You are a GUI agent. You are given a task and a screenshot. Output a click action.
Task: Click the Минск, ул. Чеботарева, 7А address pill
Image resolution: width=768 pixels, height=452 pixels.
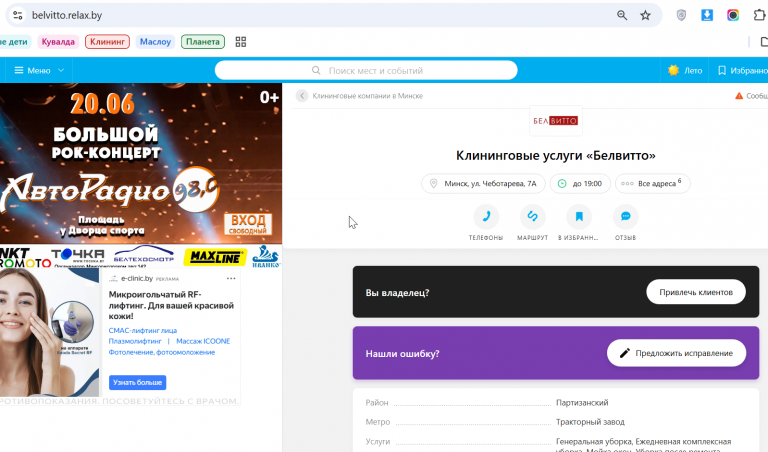point(483,184)
